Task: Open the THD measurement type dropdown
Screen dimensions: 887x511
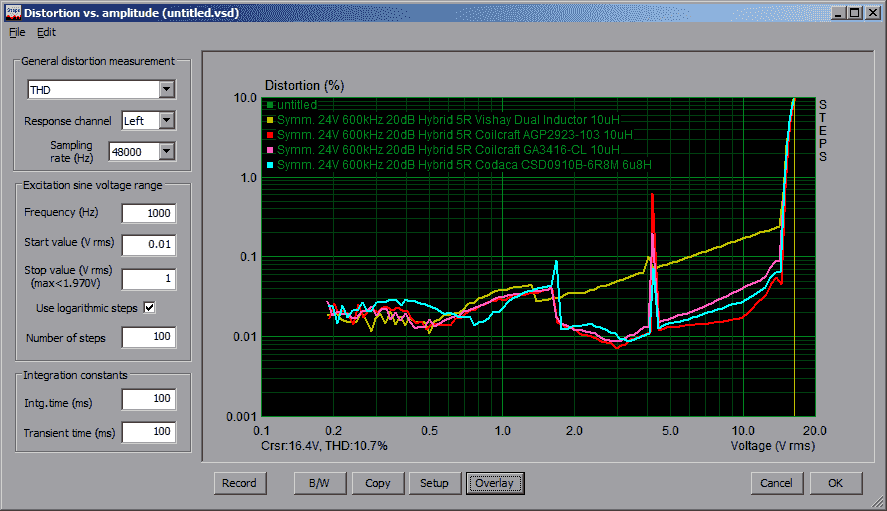Action: (166, 90)
